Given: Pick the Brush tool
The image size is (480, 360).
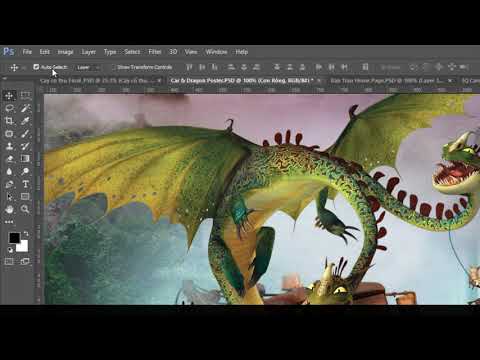Looking at the screenshot, I should [25, 133].
